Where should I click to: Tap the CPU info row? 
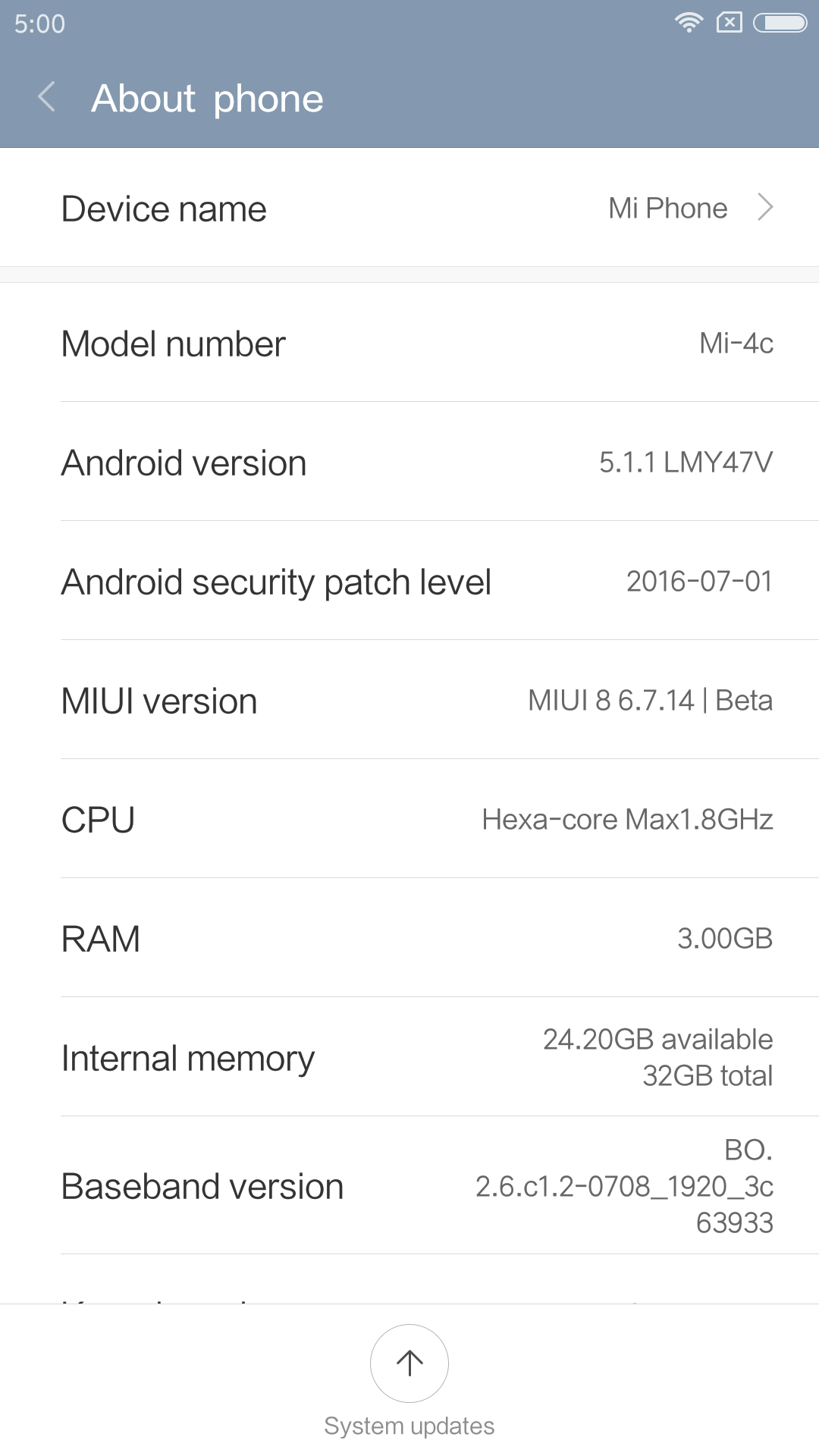[x=409, y=820]
